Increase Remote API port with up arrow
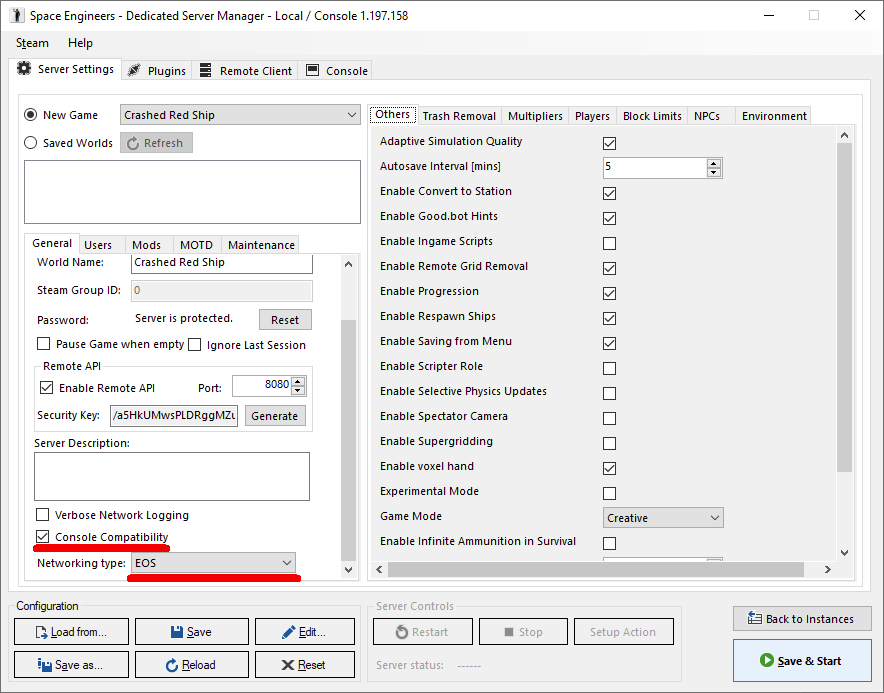Viewport: 884px width, 693px height. click(298, 381)
